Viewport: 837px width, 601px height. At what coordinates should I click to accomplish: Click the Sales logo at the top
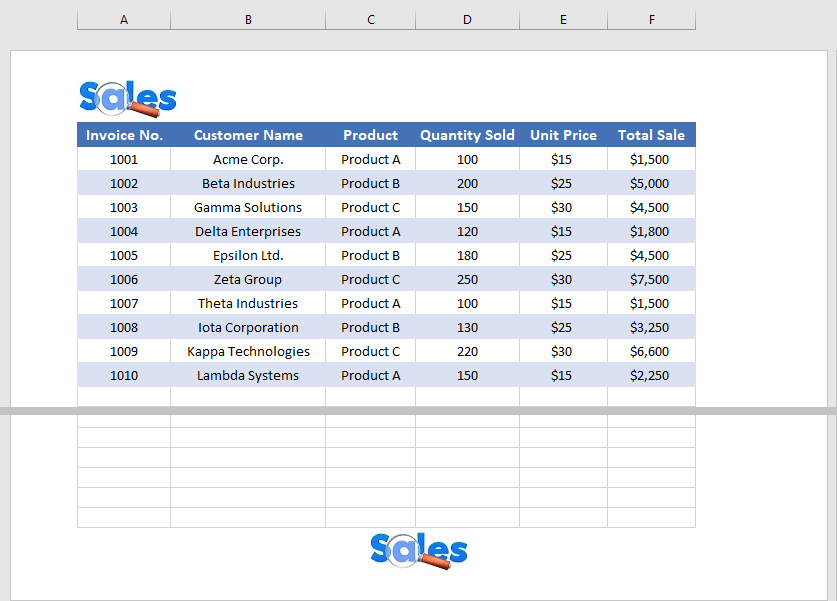126,97
